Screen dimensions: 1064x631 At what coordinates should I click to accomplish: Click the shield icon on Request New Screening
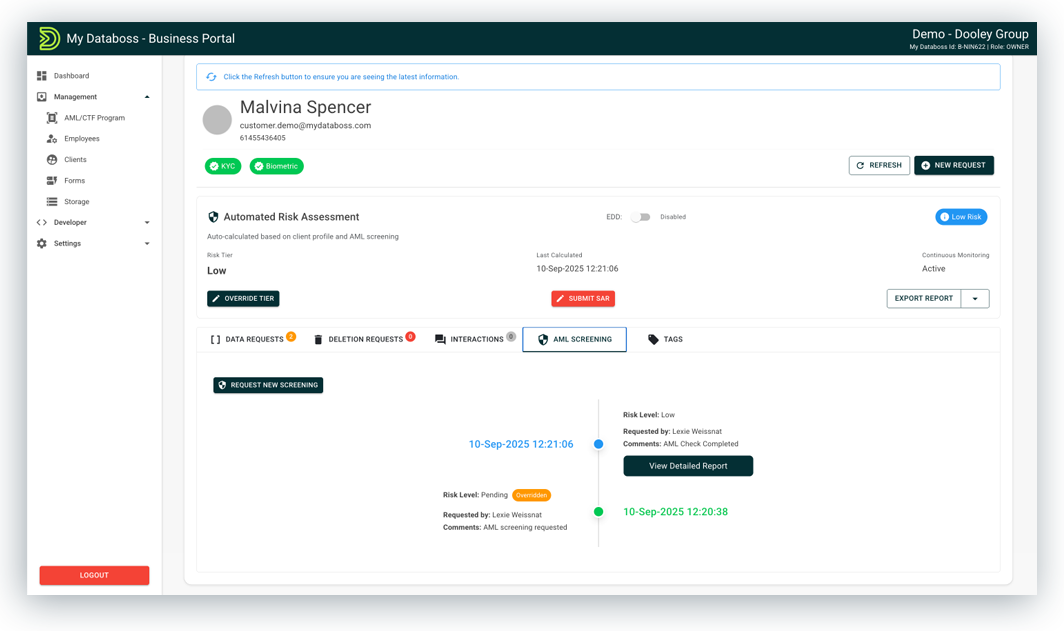pyautogui.click(x=221, y=385)
